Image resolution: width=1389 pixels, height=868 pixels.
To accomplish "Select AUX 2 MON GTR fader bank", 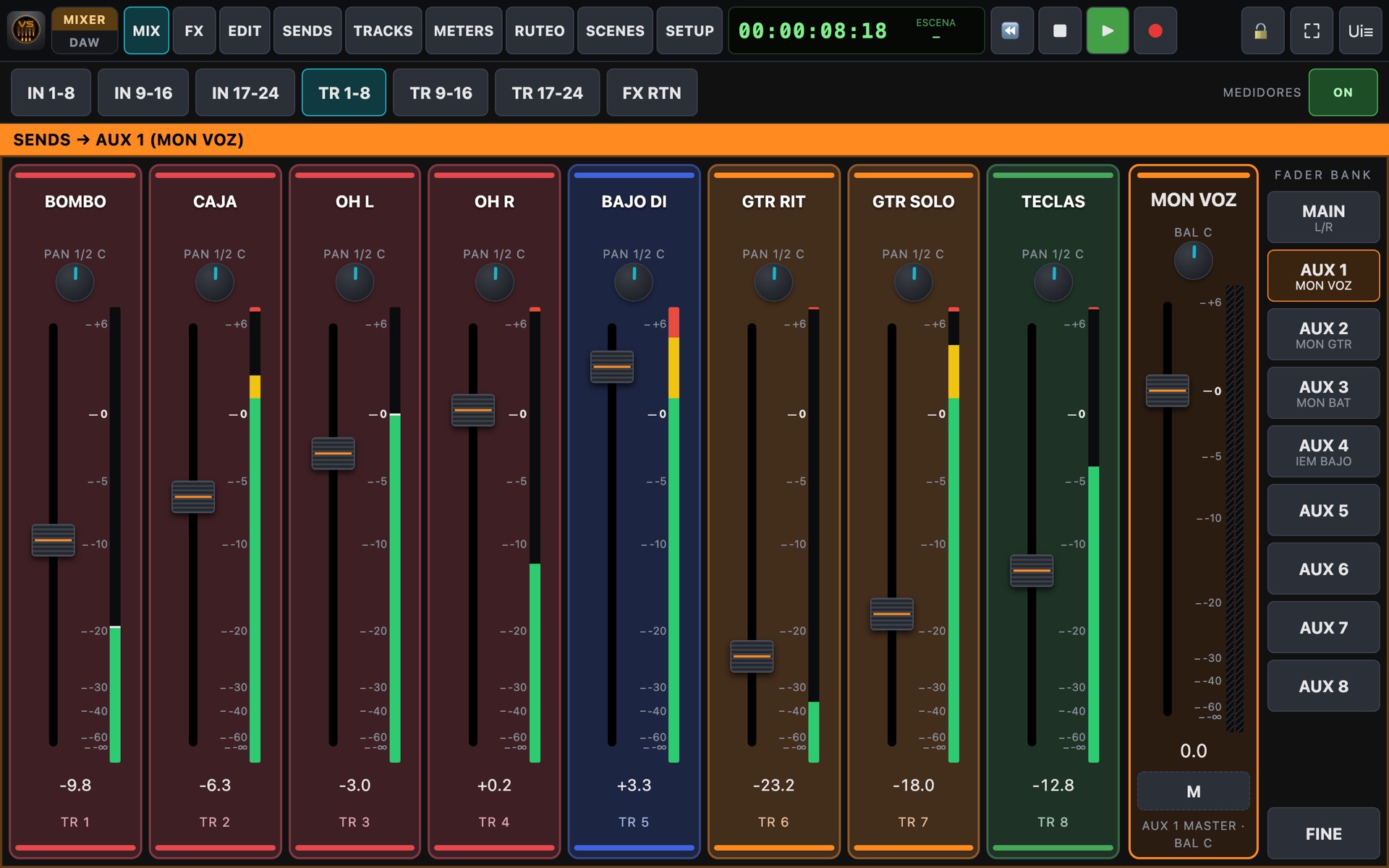I will point(1323,334).
